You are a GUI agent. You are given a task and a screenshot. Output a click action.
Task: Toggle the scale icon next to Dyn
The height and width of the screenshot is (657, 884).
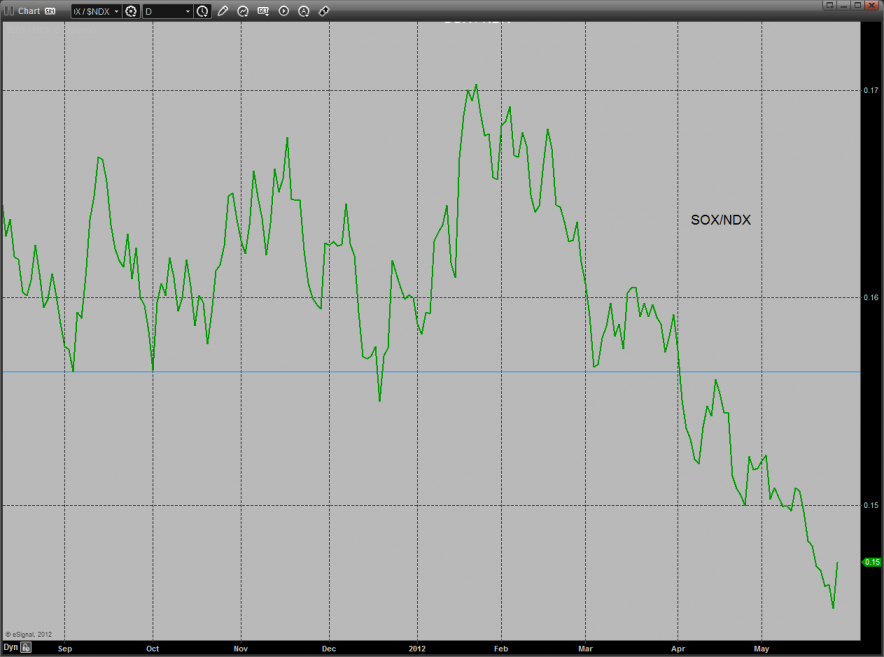pyautogui.click(x=27, y=647)
